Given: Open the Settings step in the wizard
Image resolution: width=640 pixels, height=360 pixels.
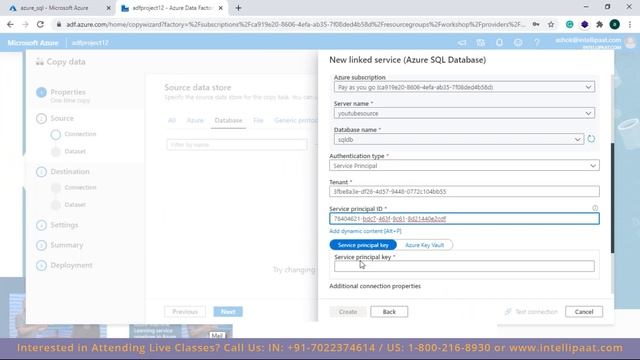Looking at the screenshot, I should pyautogui.click(x=64, y=225).
